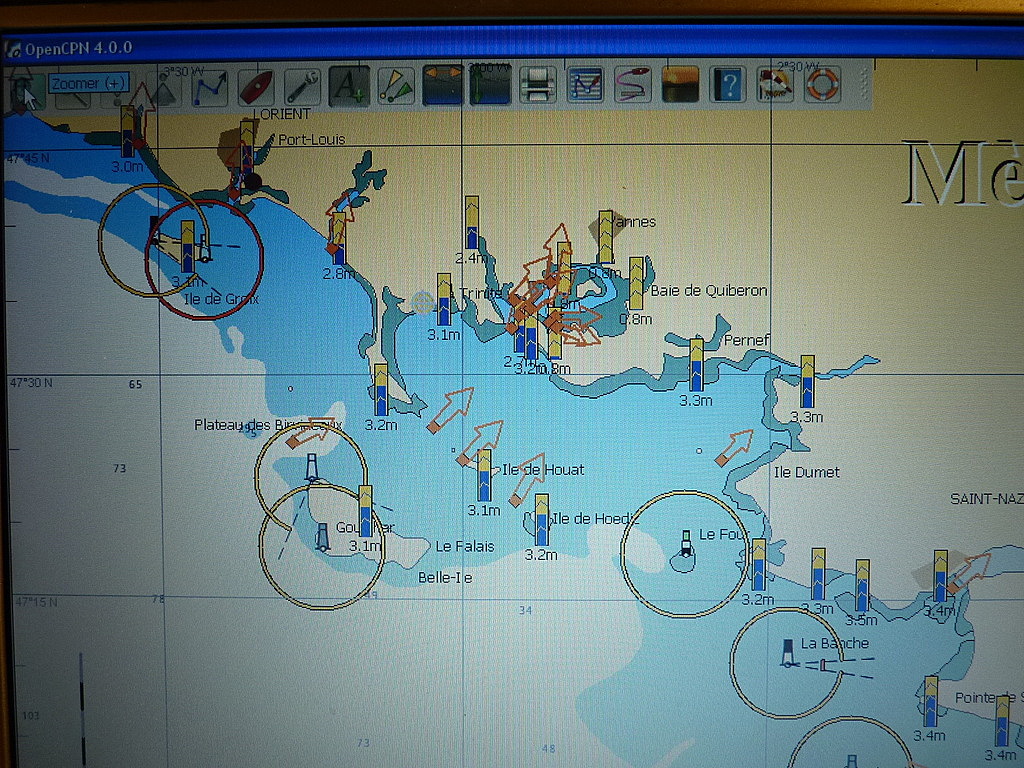The width and height of the screenshot is (1024, 768).
Task: Click the Ile Dumet label
Action: [x=807, y=472]
